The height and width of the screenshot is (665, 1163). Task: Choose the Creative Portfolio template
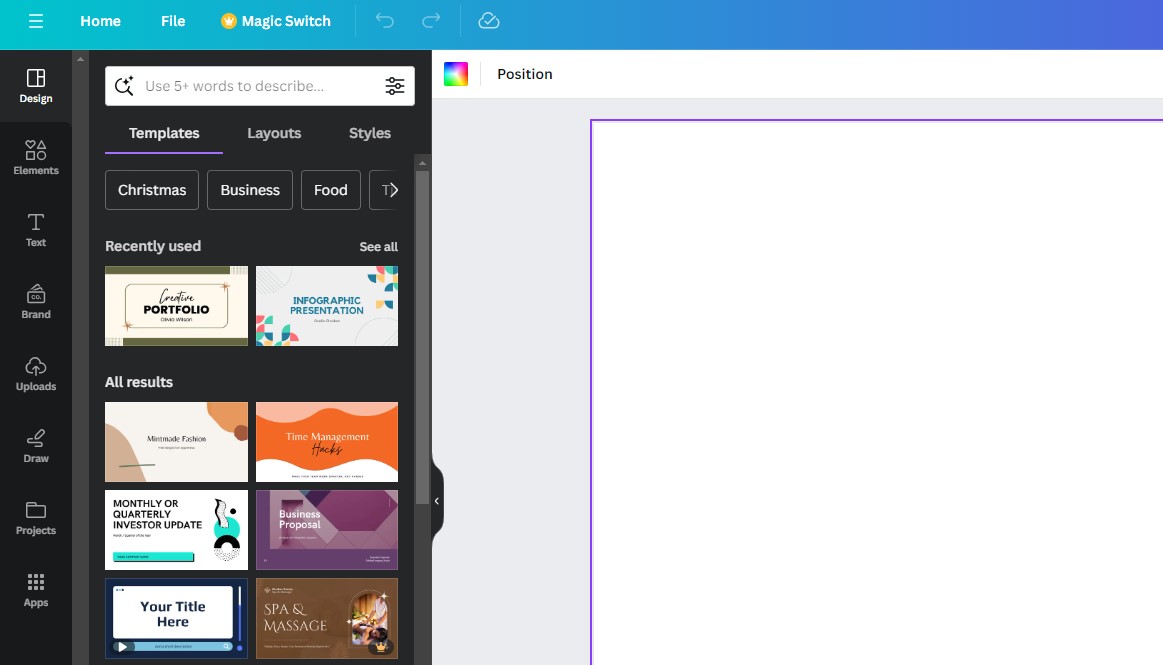(177, 306)
